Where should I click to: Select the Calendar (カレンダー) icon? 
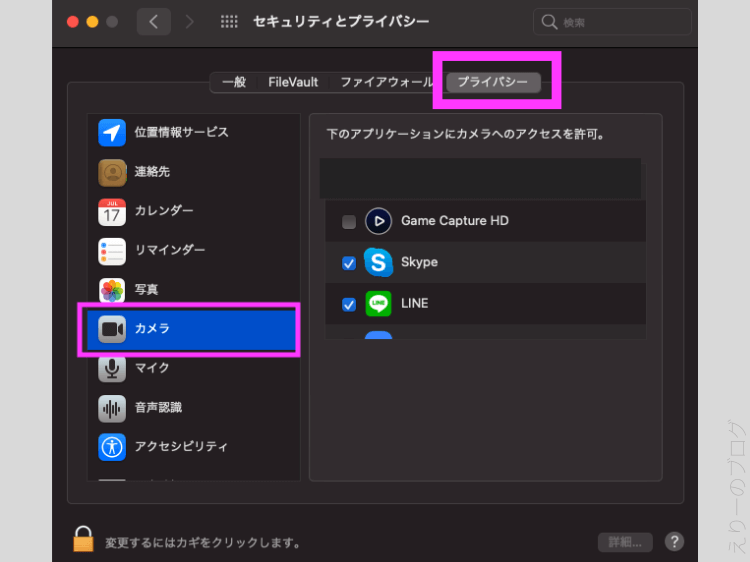pyautogui.click(x=112, y=211)
